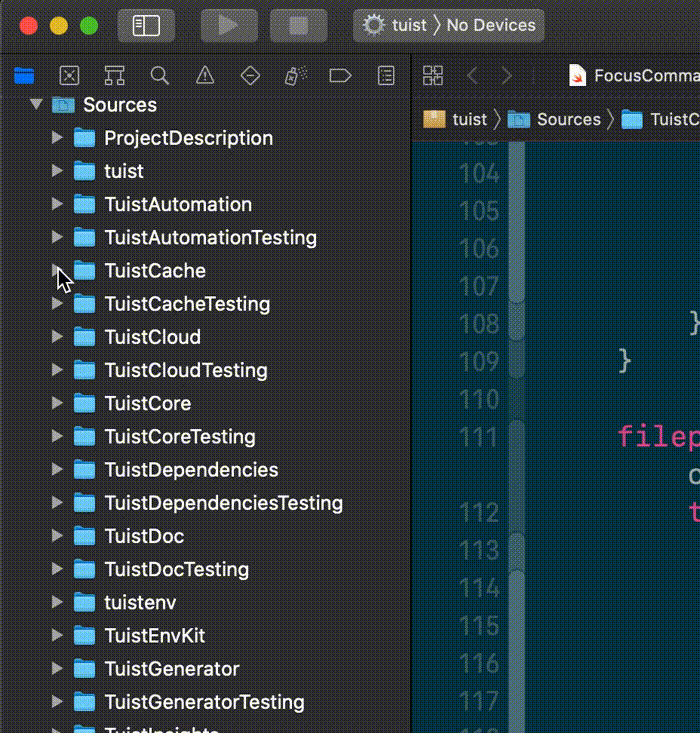700x733 pixels.
Task: Click line number 111 in gutter
Action: pyautogui.click(x=479, y=437)
